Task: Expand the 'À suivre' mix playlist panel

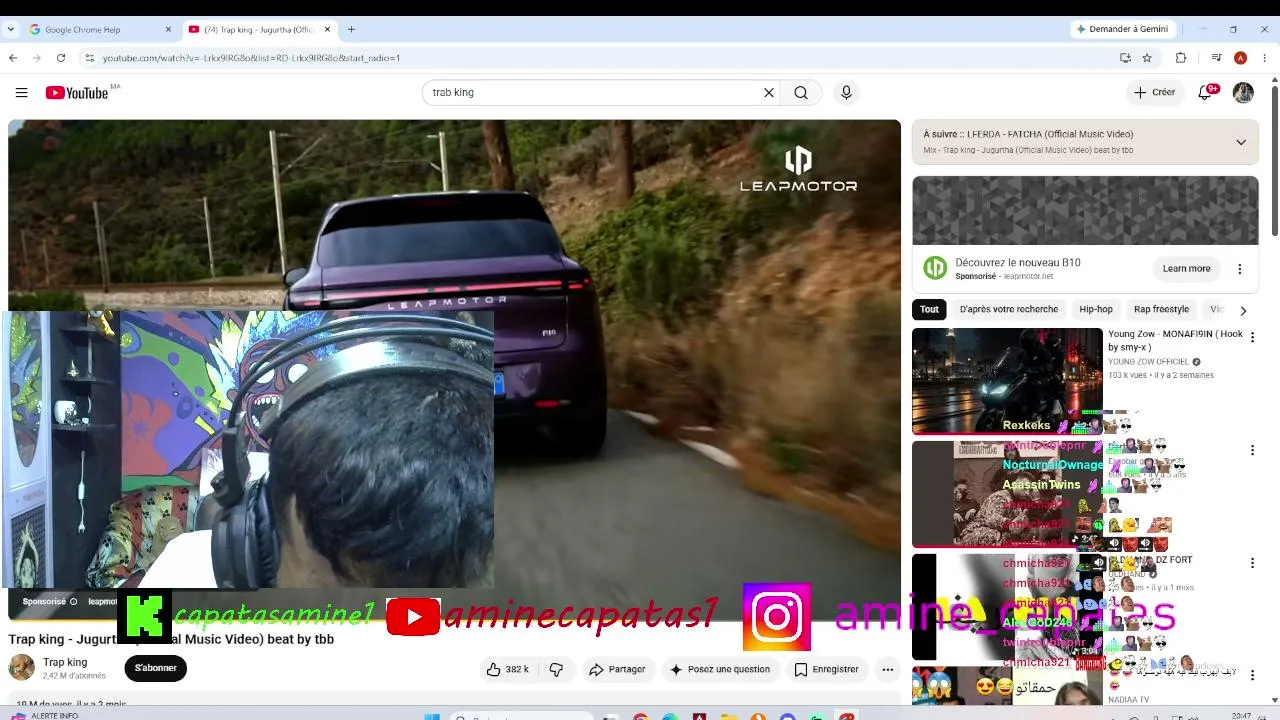Action: pyautogui.click(x=1241, y=142)
